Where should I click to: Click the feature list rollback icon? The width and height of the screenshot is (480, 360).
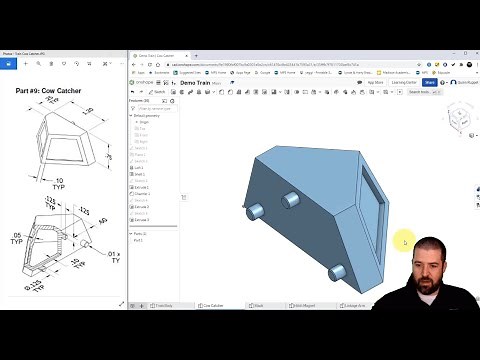(164, 101)
